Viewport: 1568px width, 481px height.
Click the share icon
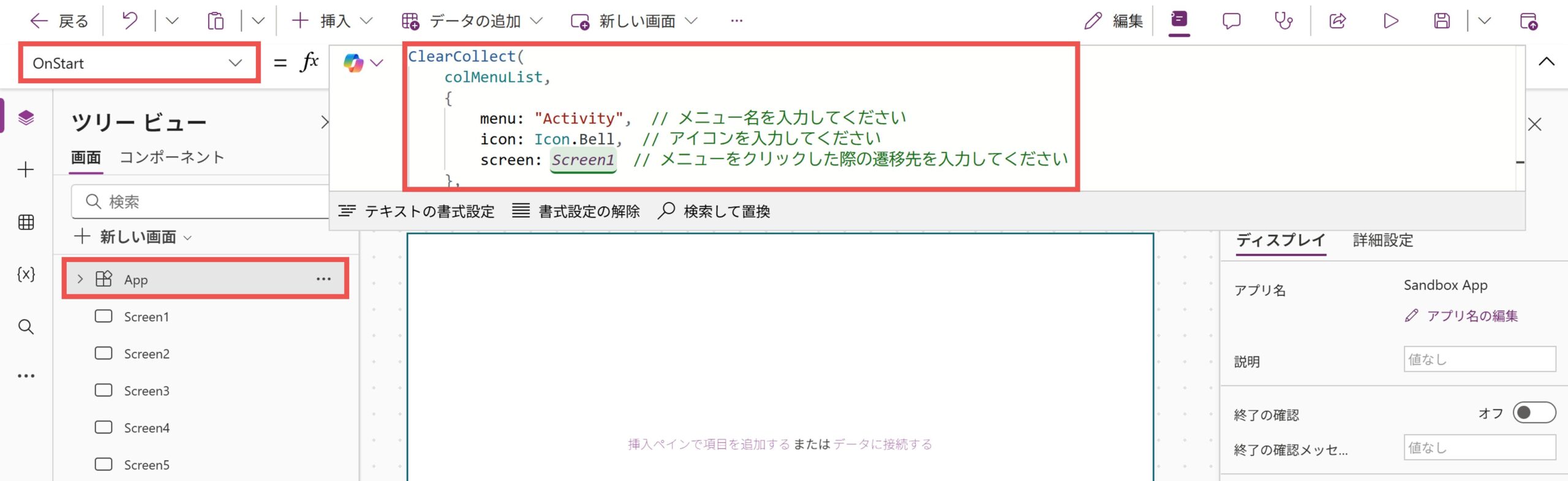pos(1337,21)
